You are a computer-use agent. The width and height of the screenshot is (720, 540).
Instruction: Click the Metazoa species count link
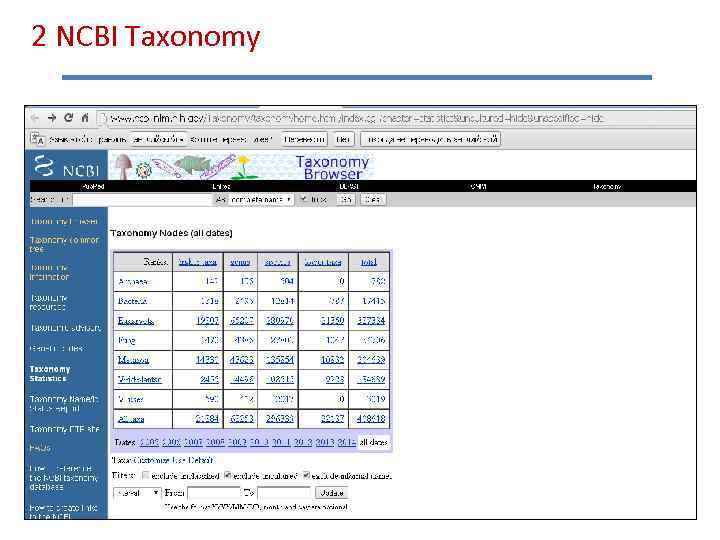[x=280, y=360]
